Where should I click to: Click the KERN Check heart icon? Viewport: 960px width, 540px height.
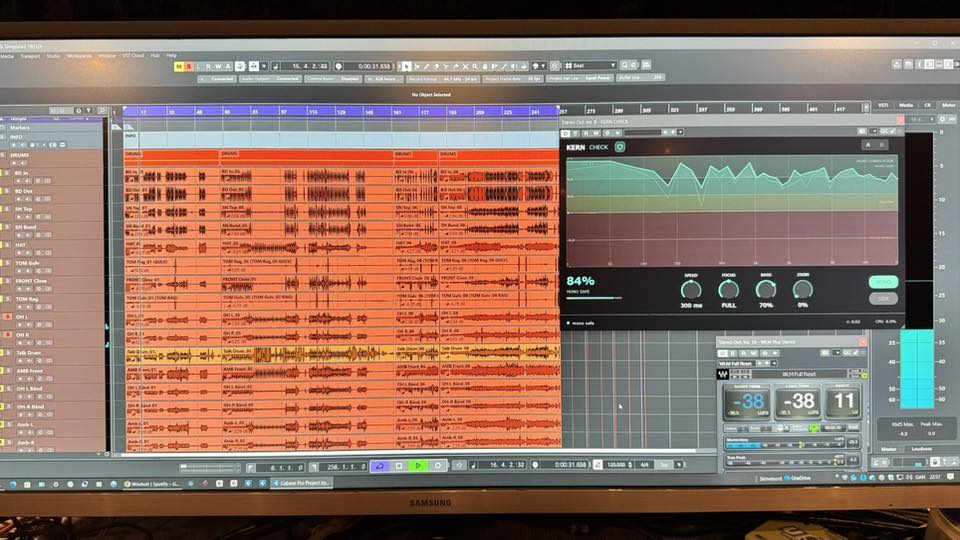click(620, 147)
